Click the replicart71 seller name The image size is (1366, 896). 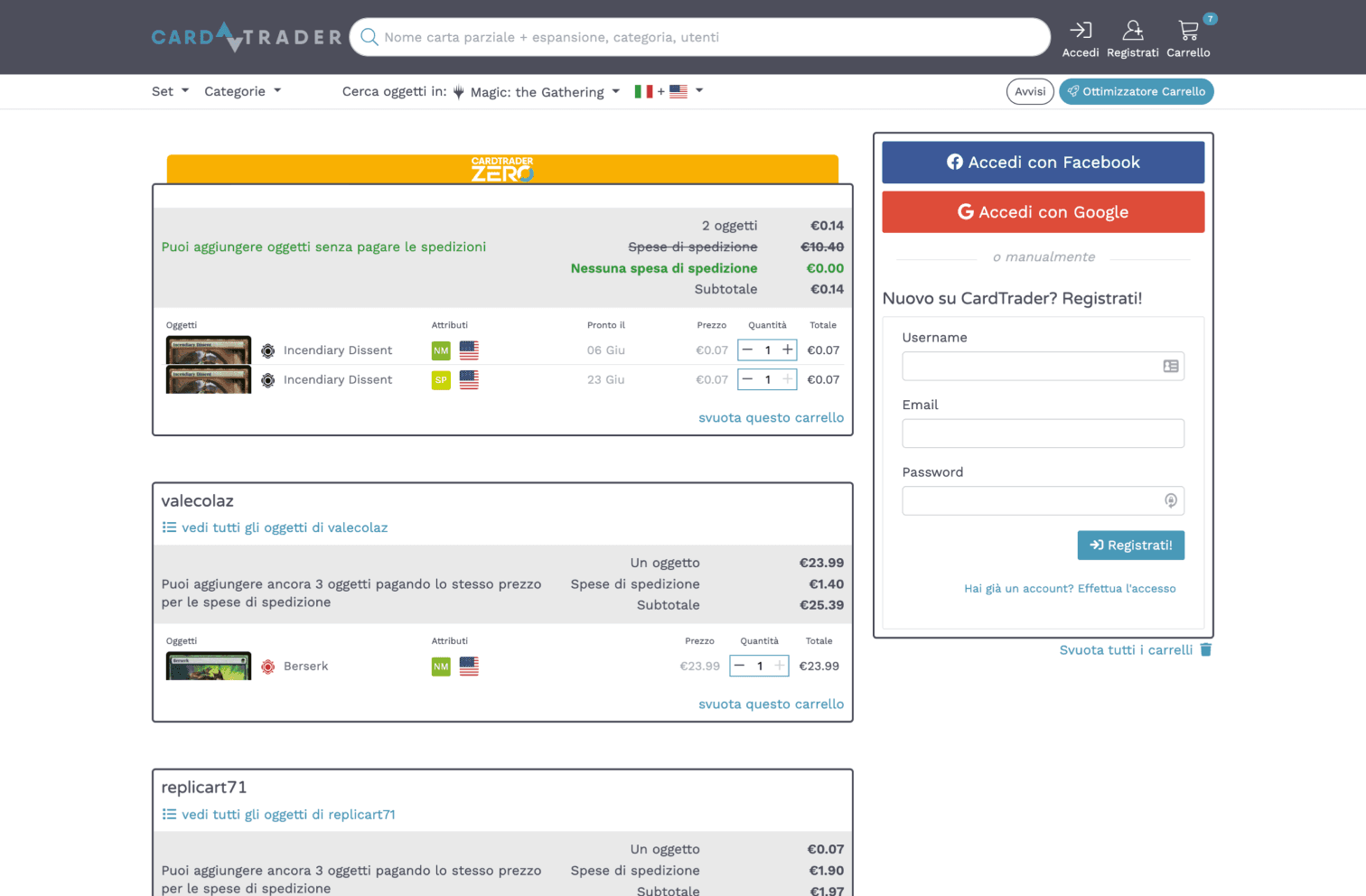pos(204,788)
